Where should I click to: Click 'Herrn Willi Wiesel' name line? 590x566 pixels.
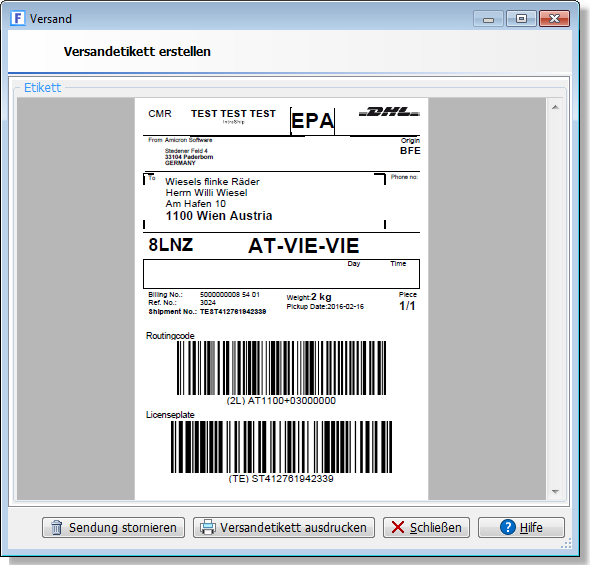tap(206, 193)
